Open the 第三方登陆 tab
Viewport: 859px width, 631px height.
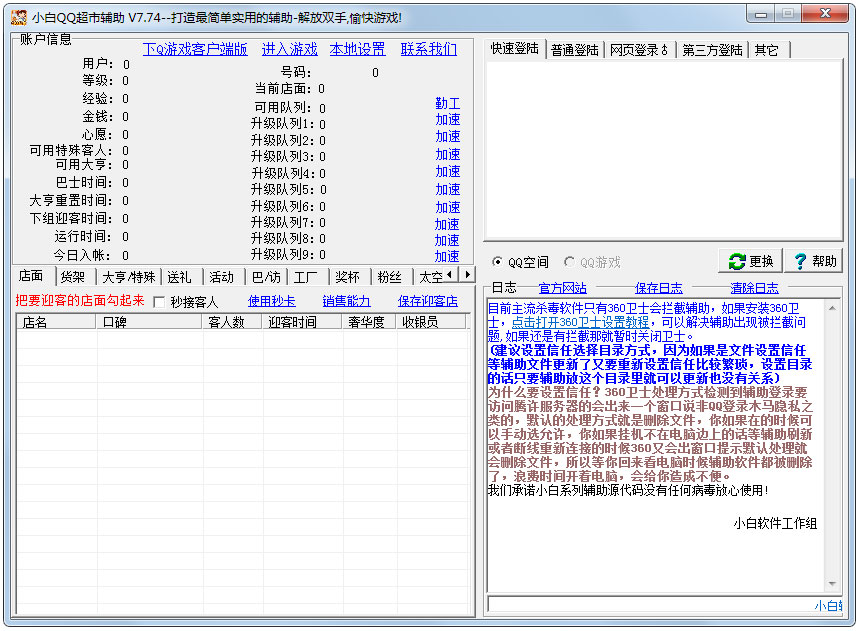tap(713, 50)
